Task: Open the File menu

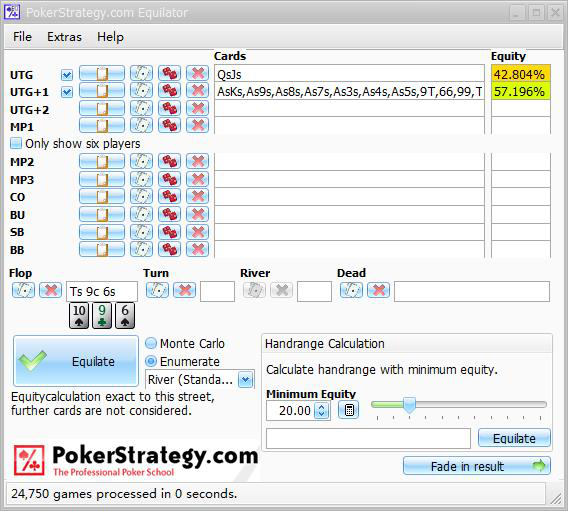Action: pyautogui.click(x=22, y=37)
